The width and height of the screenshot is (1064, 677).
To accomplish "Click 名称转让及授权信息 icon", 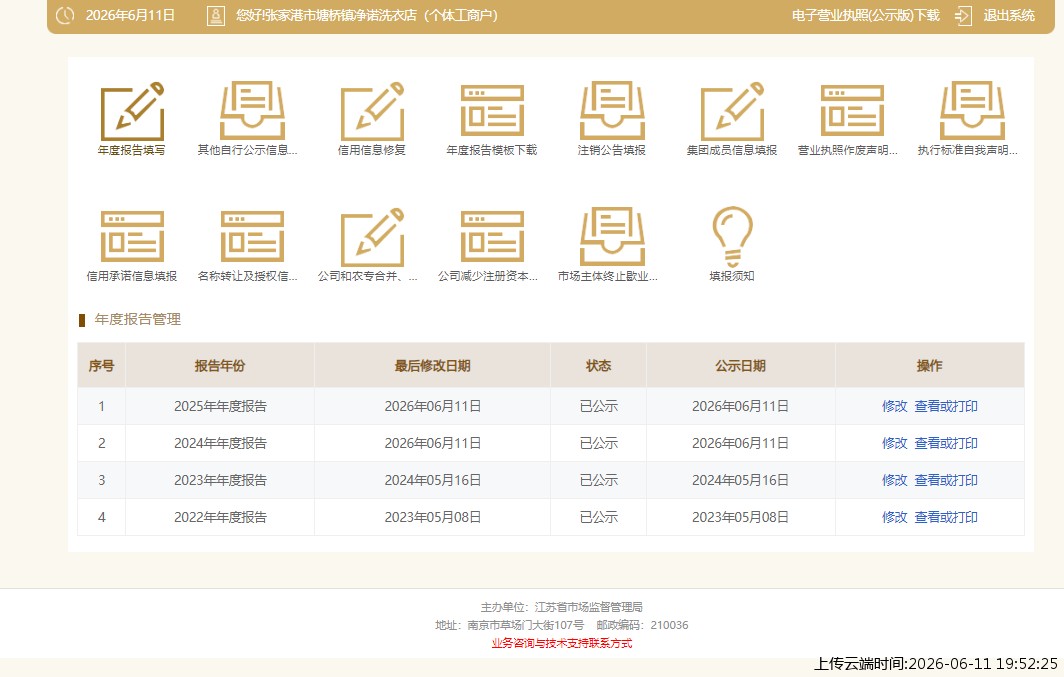I will point(252,236).
